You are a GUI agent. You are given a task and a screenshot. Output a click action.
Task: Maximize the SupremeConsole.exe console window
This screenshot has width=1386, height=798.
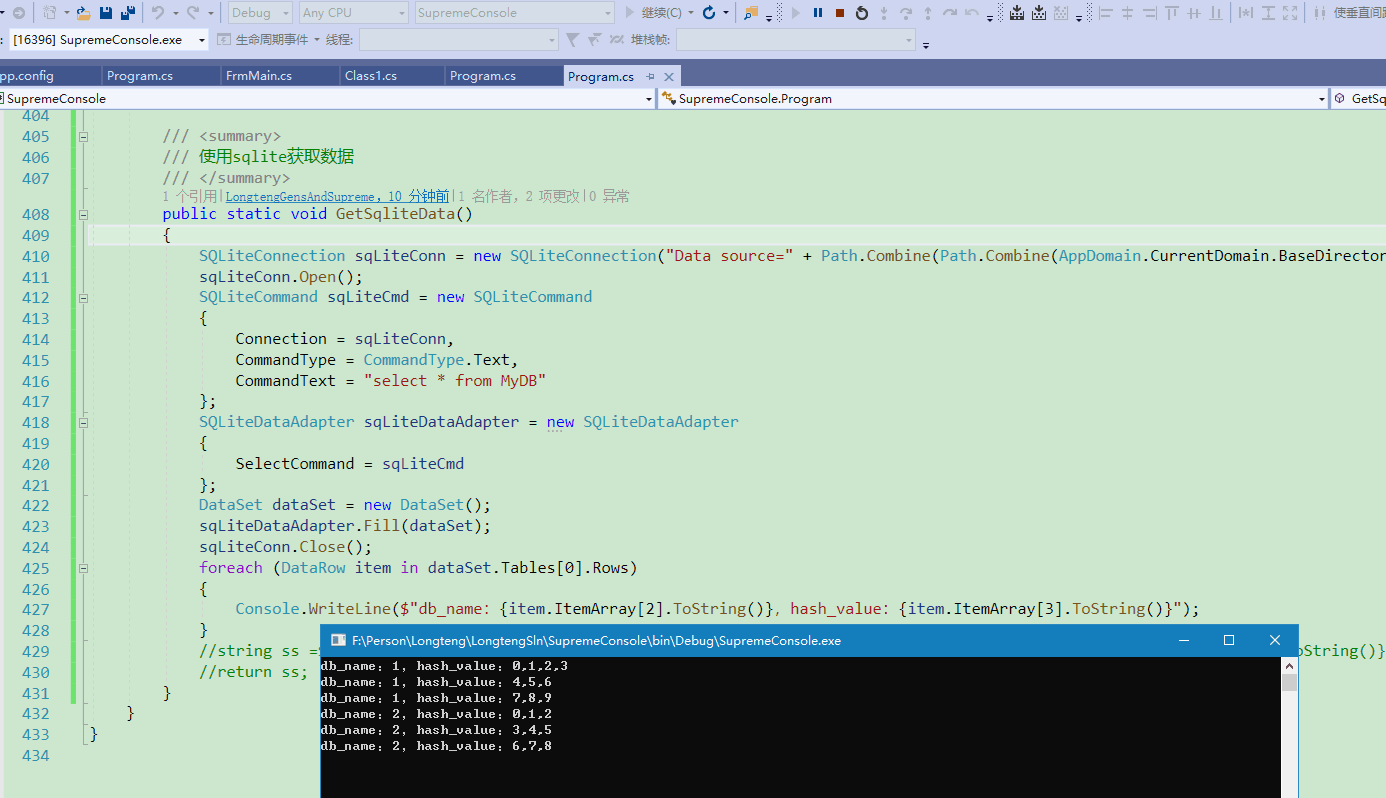pos(1229,640)
